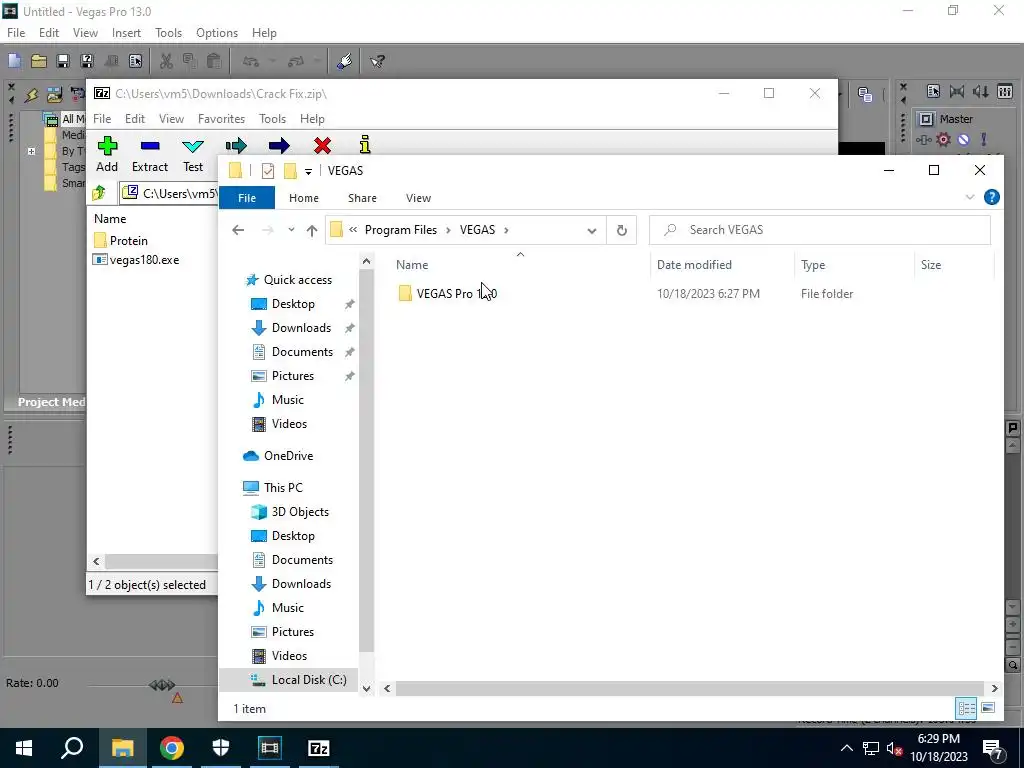Open Windows Security from taskbar
Viewport: 1024px width, 768px height.
pyautogui.click(x=221, y=748)
